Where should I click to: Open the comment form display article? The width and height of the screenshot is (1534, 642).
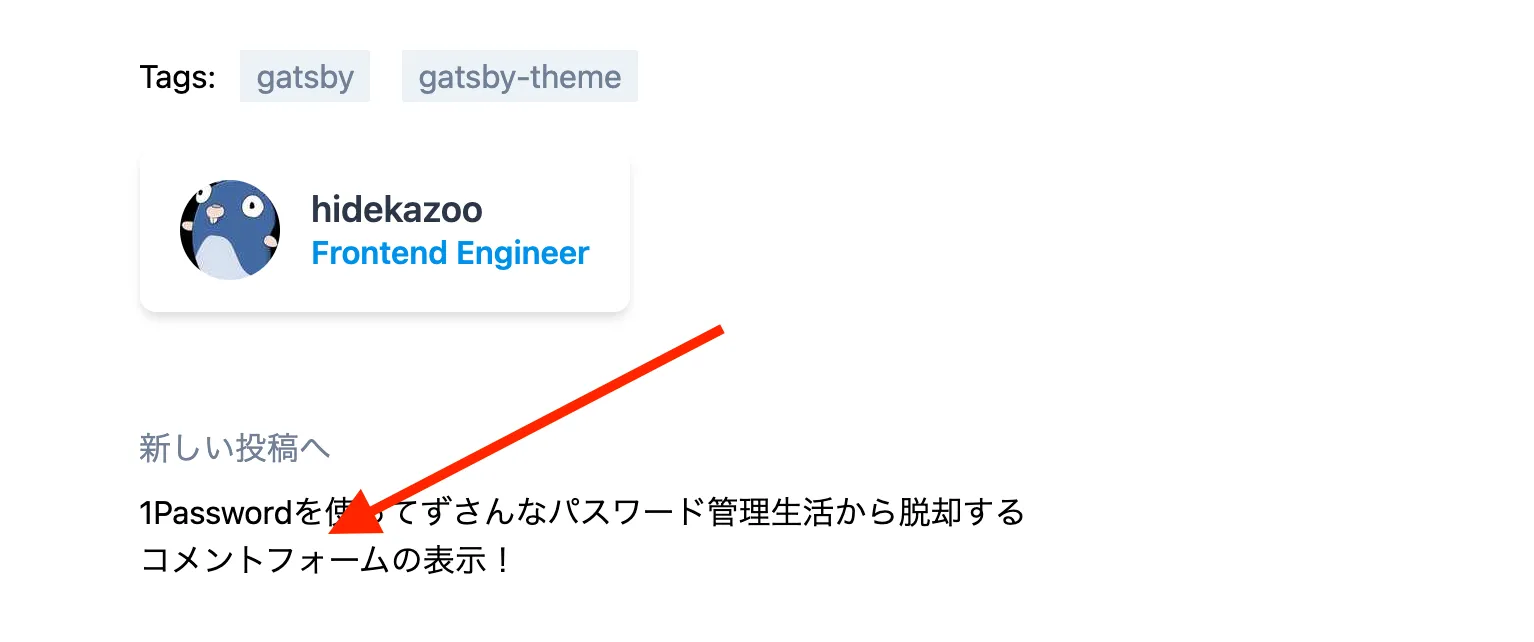324,561
